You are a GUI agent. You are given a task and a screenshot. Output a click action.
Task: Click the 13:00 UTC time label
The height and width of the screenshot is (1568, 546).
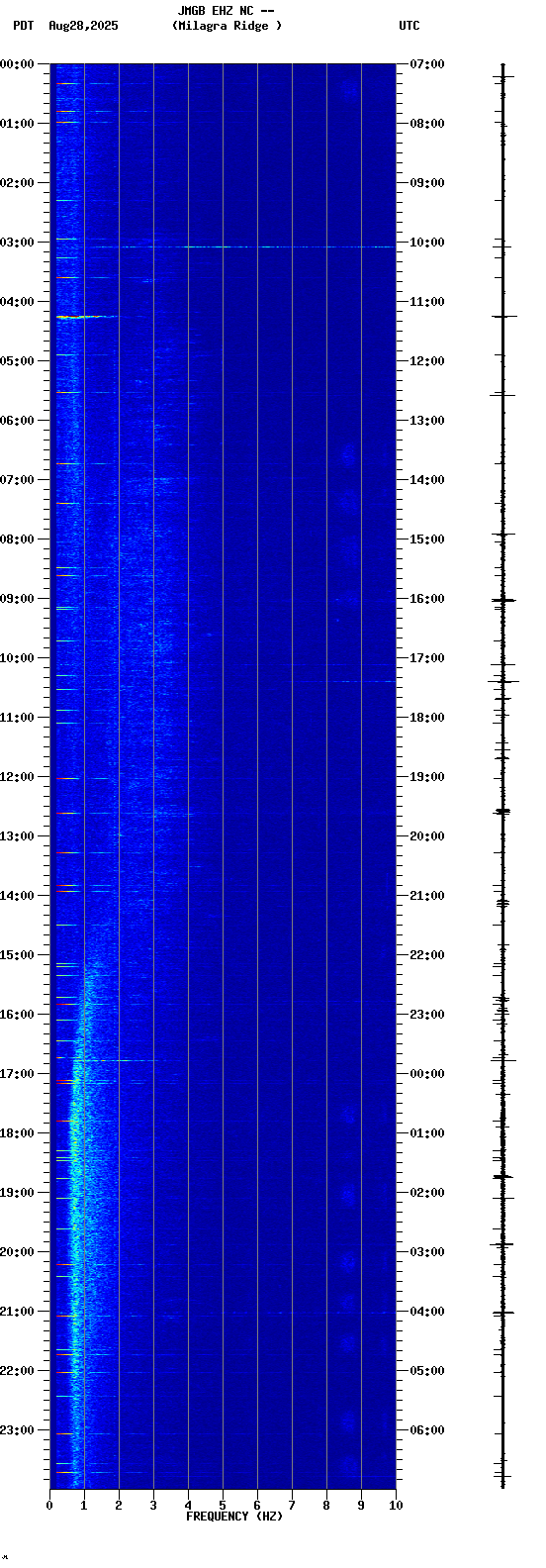(427, 421)
